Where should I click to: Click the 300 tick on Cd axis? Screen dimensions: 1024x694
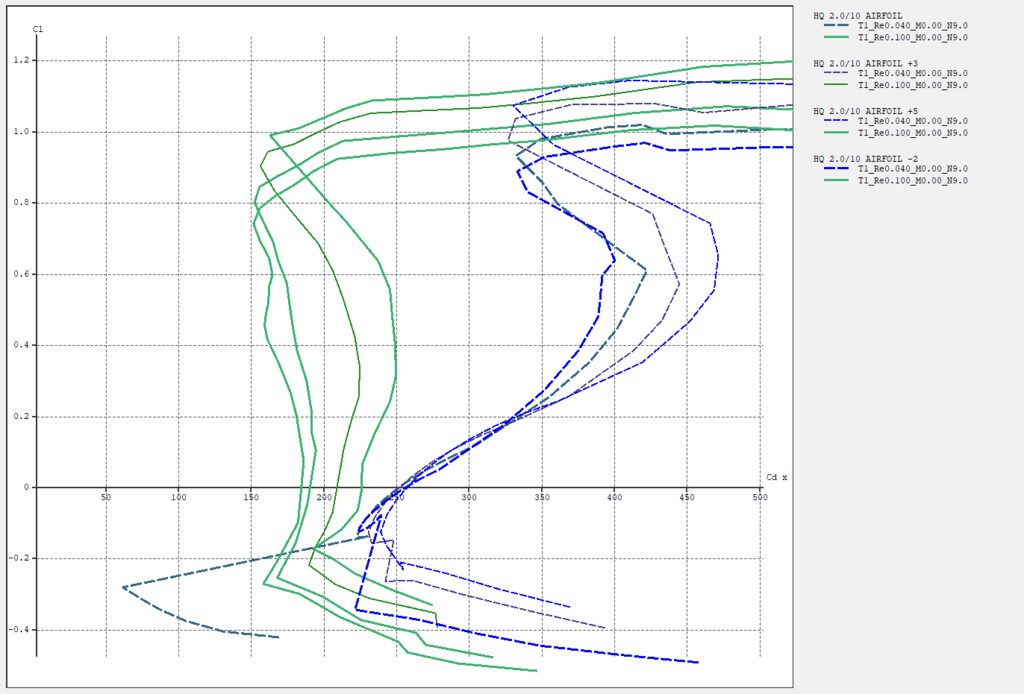click(x=469, y=497)
